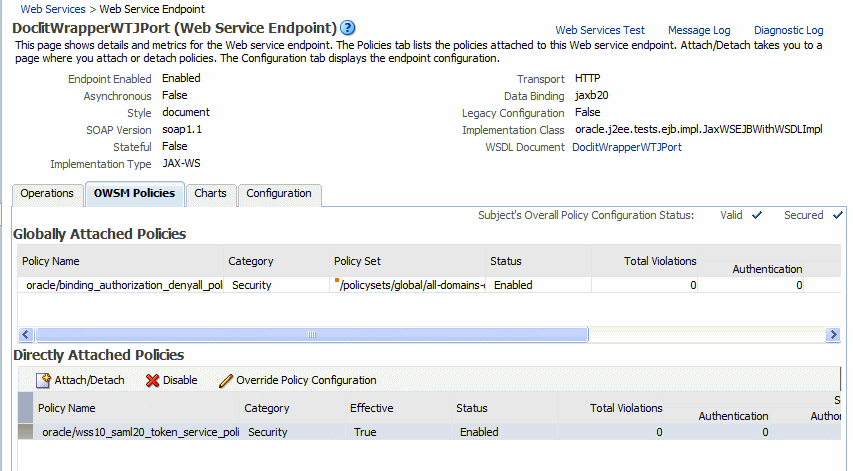Go to the Web Services breadcrumb link

[x=53, y=9]
